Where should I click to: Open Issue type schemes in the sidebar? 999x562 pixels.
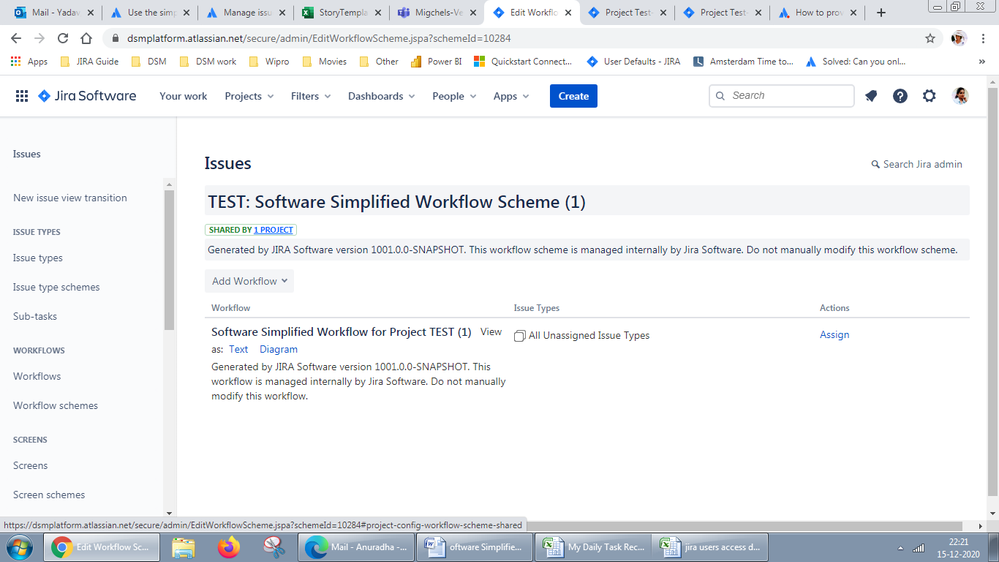pyautogui.click(x=56, y=287)
